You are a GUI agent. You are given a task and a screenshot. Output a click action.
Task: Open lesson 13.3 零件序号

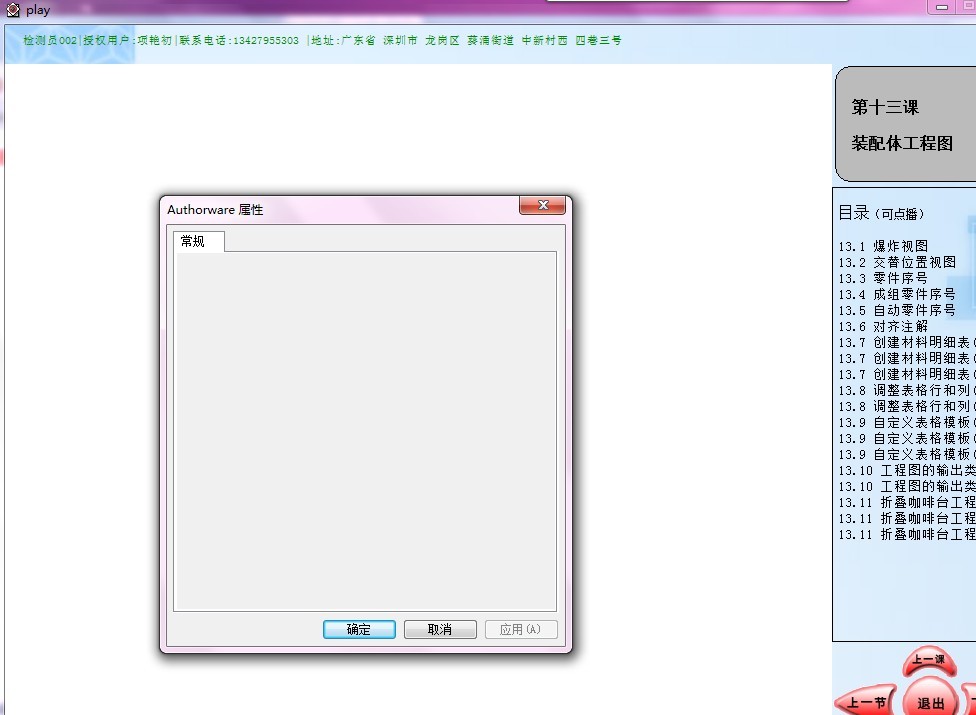tap(883, 278)
